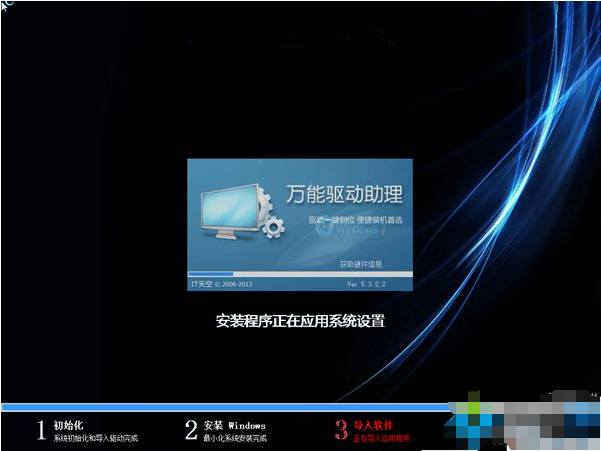Click the 最小化系统安装完成 subtitle
Viewport: 601px width, 451px height.
pyautogui.click(x=235, y=438)
